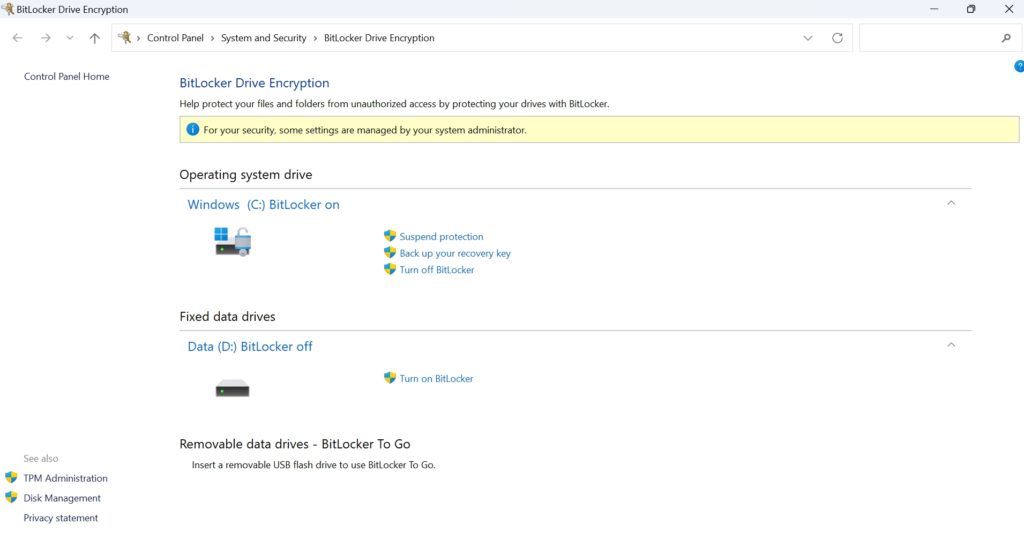Click the Back navigation arrow
The width and height of the screenshot is (1024, 540).
[x=17, y=38]
